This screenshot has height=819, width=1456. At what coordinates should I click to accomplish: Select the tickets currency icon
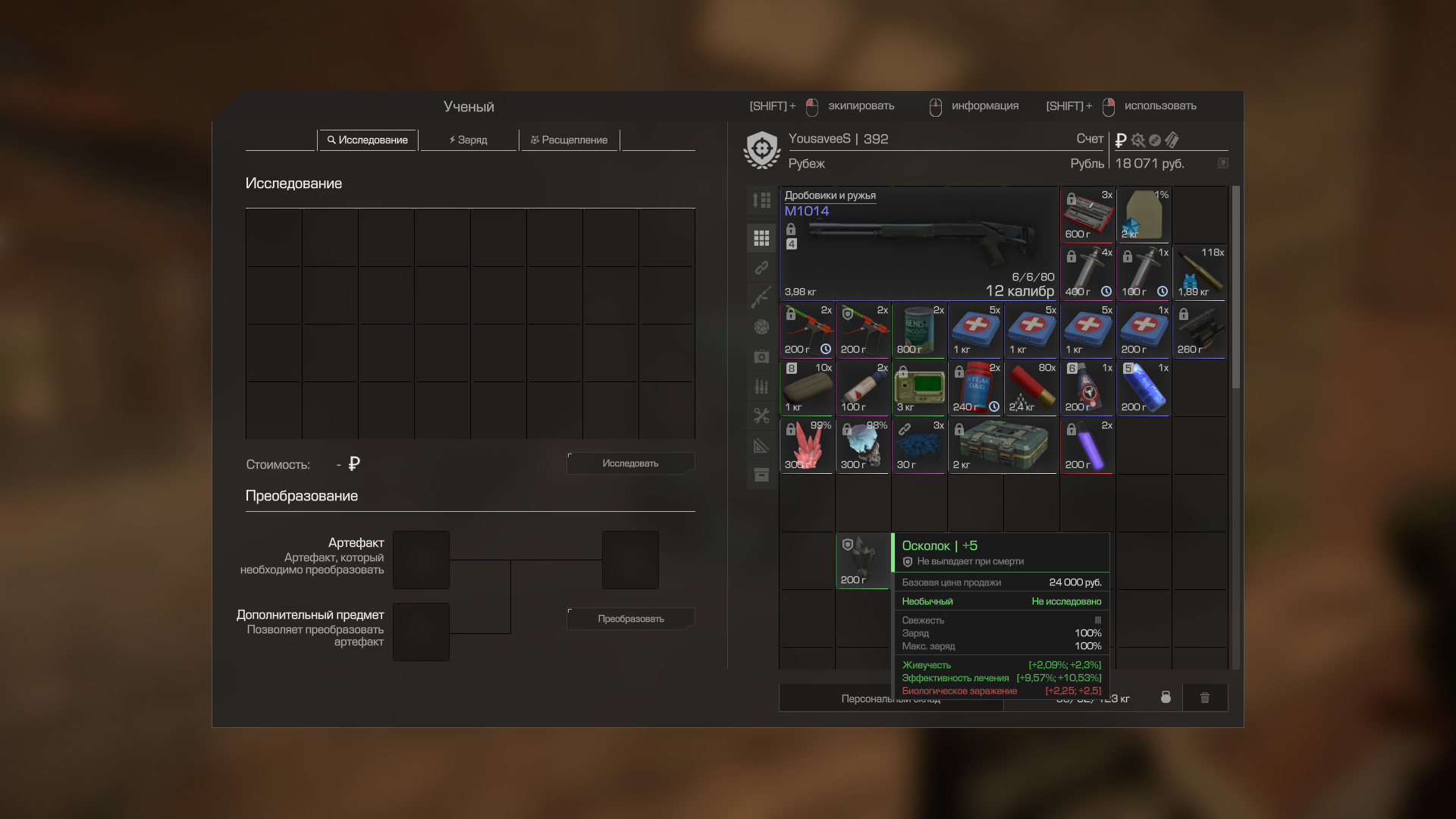pos(1172,140)
